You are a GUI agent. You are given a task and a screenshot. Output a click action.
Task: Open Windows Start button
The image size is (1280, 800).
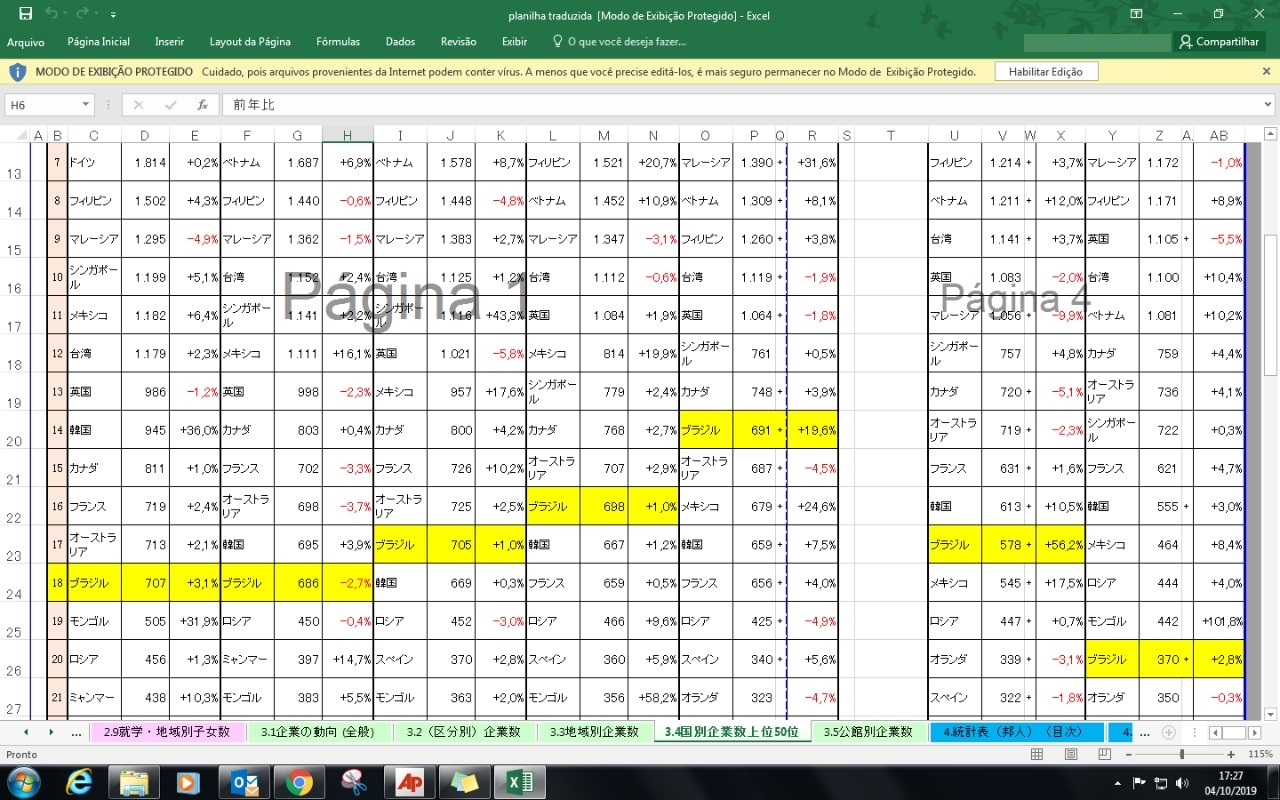click(22, 781)
